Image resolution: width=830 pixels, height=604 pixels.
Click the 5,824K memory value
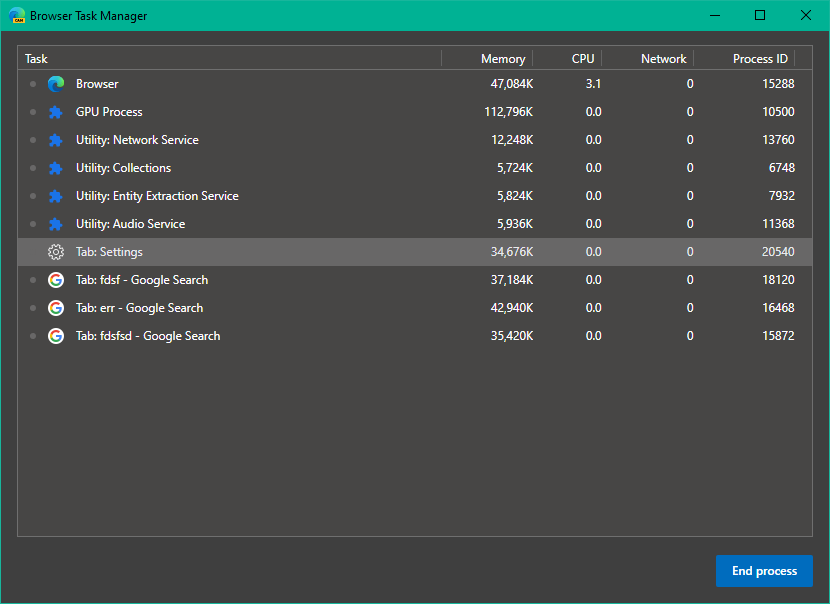(x=515, y=196)
